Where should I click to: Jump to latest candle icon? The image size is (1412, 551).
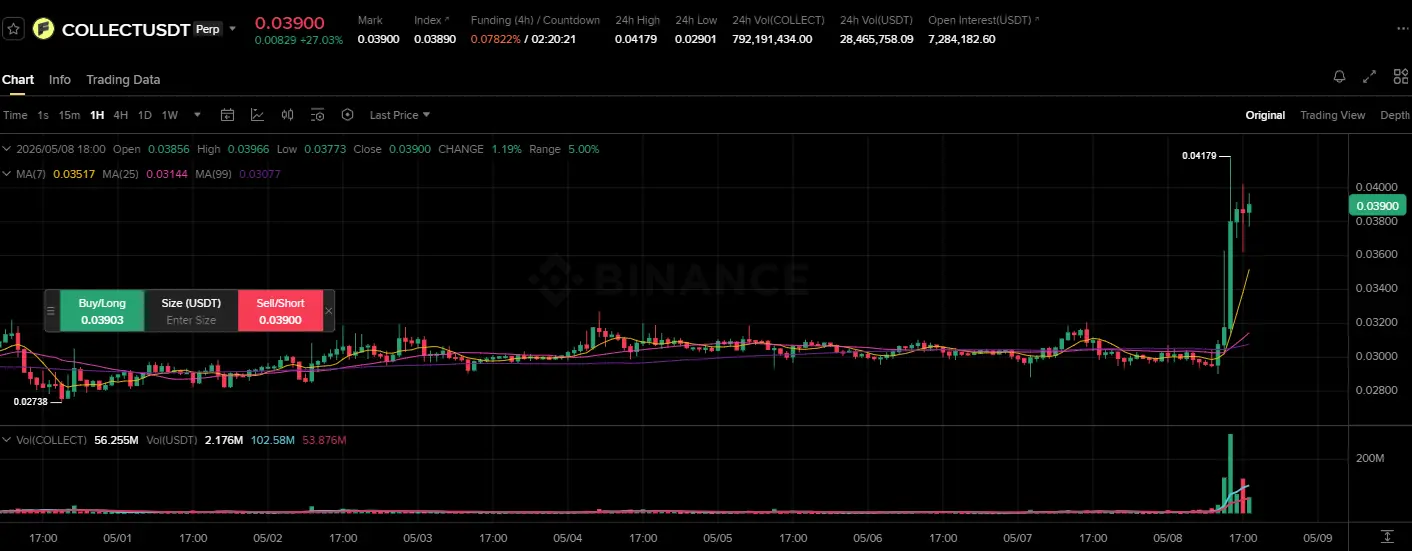pyautogui.click(x=1387, y=537)
